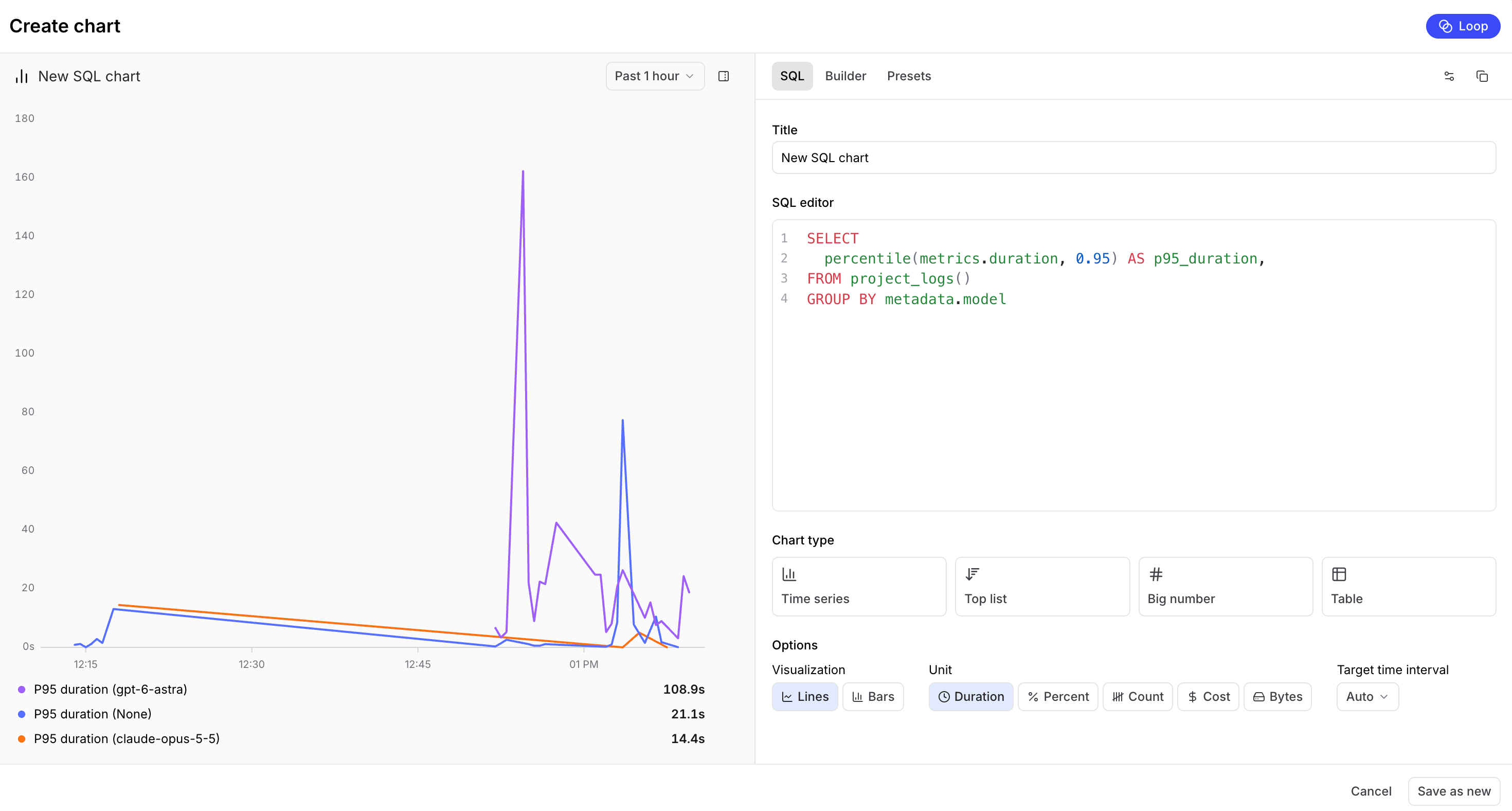Click legend entry P95 duration (claude-opus-5-5)
The image size is (1512, 811).
127,739
